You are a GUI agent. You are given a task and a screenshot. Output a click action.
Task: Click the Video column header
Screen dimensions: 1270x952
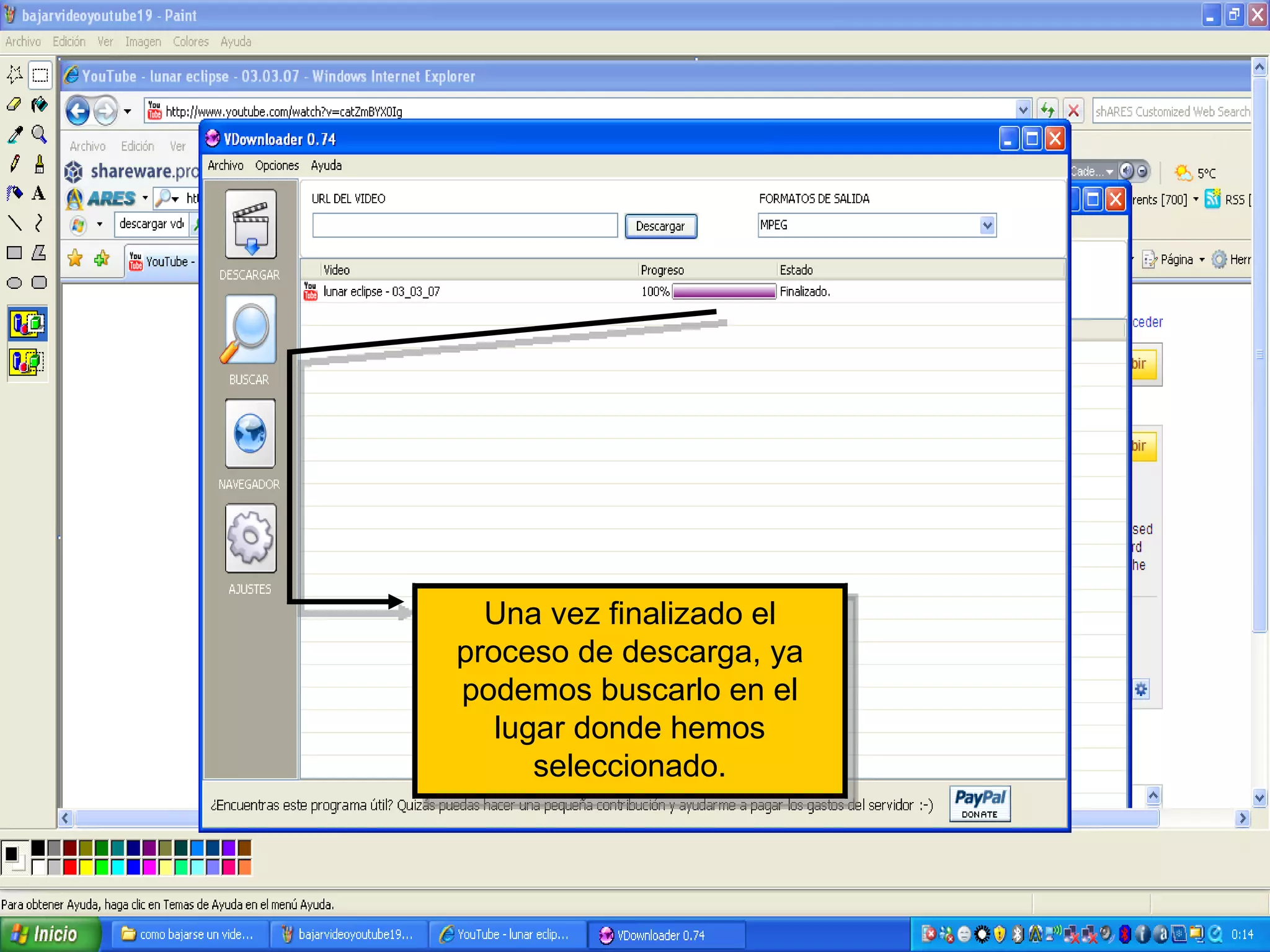point(479,270)
